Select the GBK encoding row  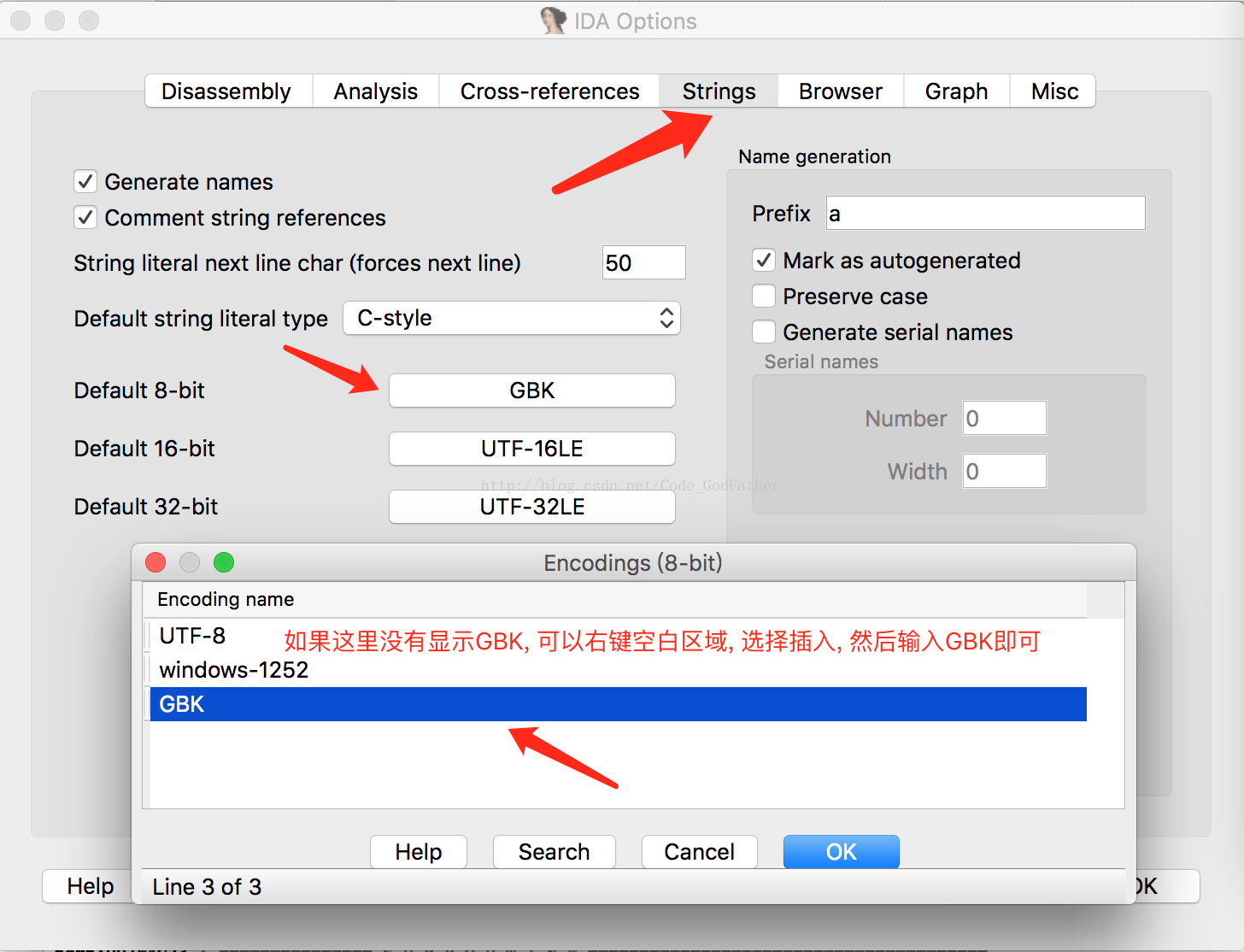pyautogui.click(x=619, y=704)
